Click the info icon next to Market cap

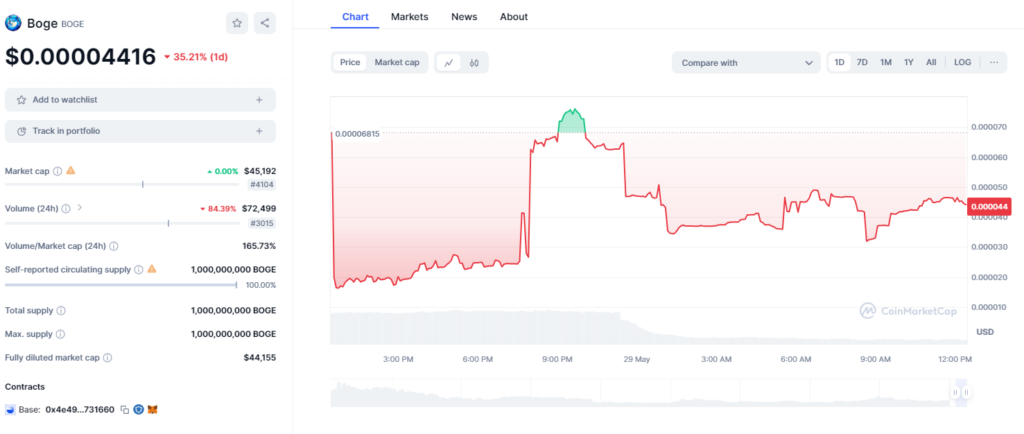point(57,171)
